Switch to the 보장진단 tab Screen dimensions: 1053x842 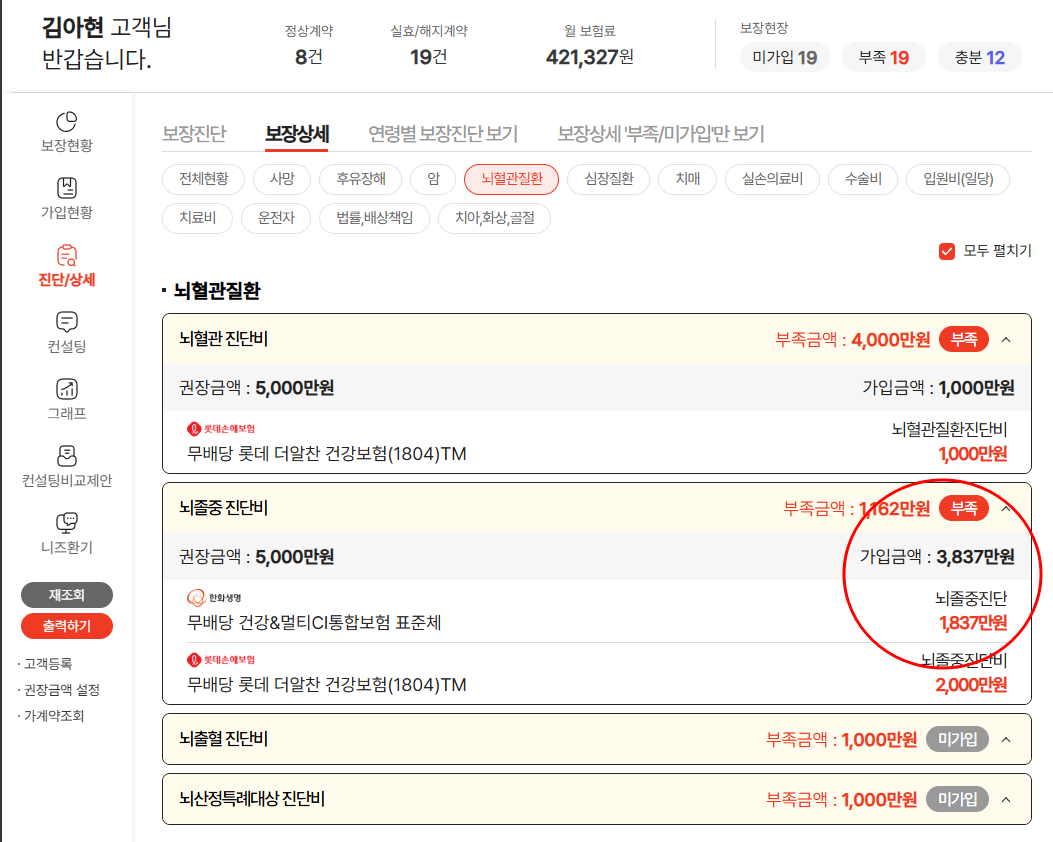click(194, 134)
